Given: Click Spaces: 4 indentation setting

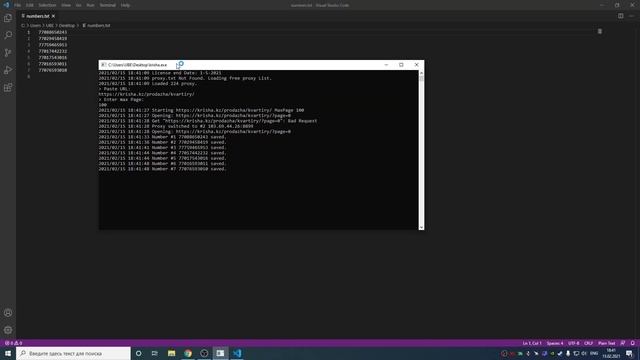Looking at the screenshot, I should pyautogui.click(x=555, y=343).
